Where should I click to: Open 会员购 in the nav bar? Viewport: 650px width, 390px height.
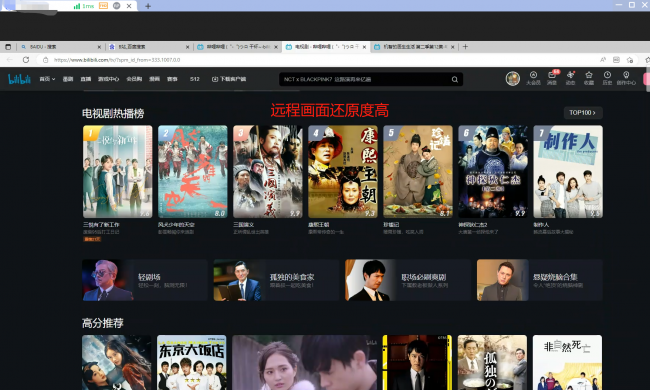[134, 79]
